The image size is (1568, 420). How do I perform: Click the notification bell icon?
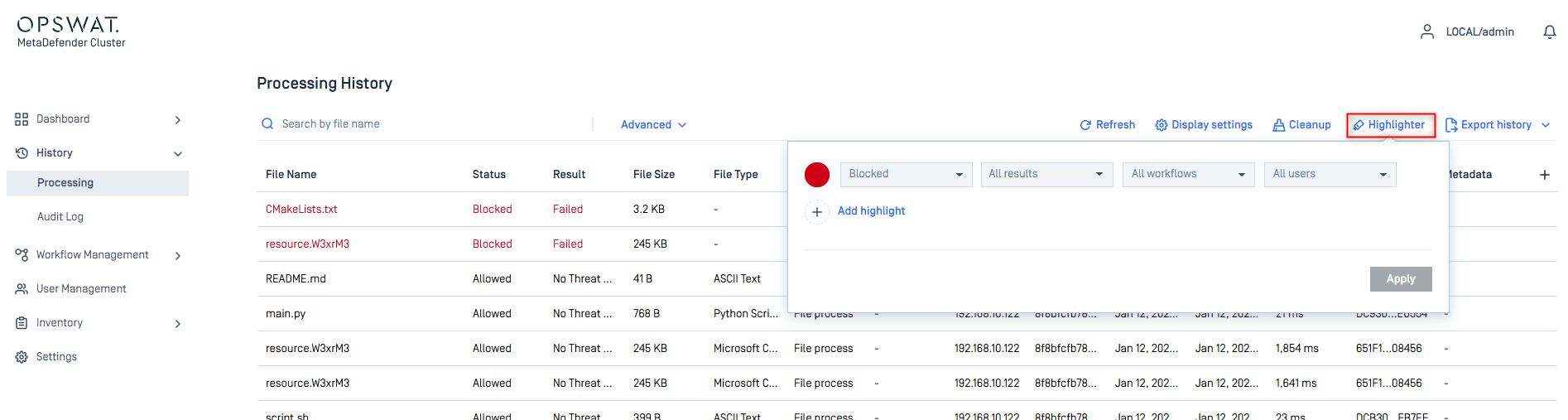(x=1549, y=32)
